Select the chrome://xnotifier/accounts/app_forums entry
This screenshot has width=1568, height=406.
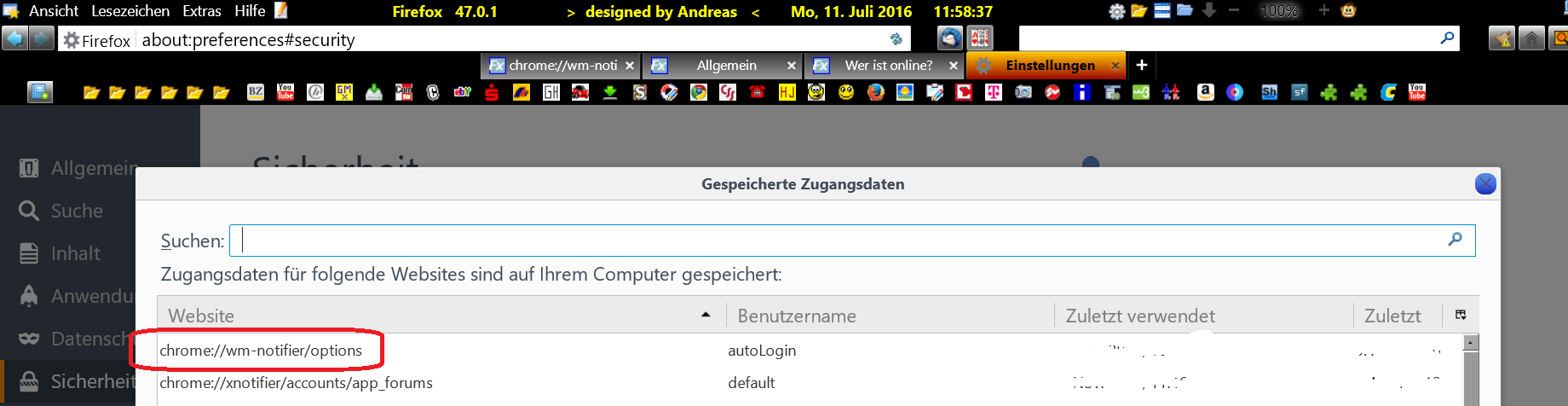click(x=296, y=383)
